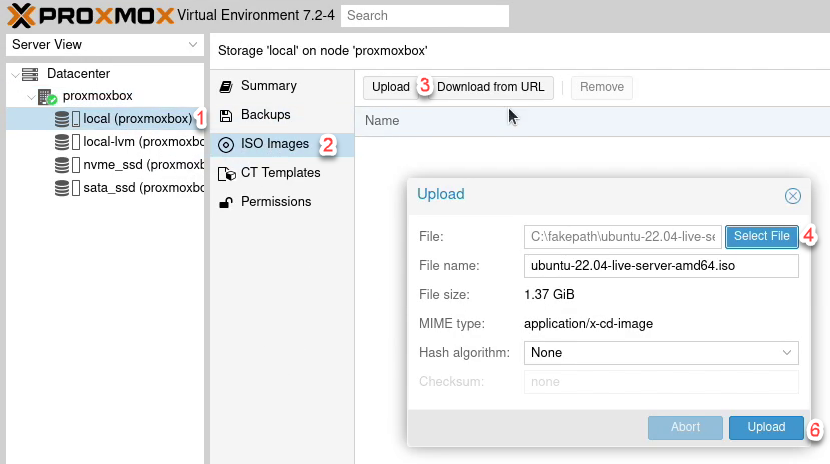
Task: Open the CT Templates section
Action: 280,173
